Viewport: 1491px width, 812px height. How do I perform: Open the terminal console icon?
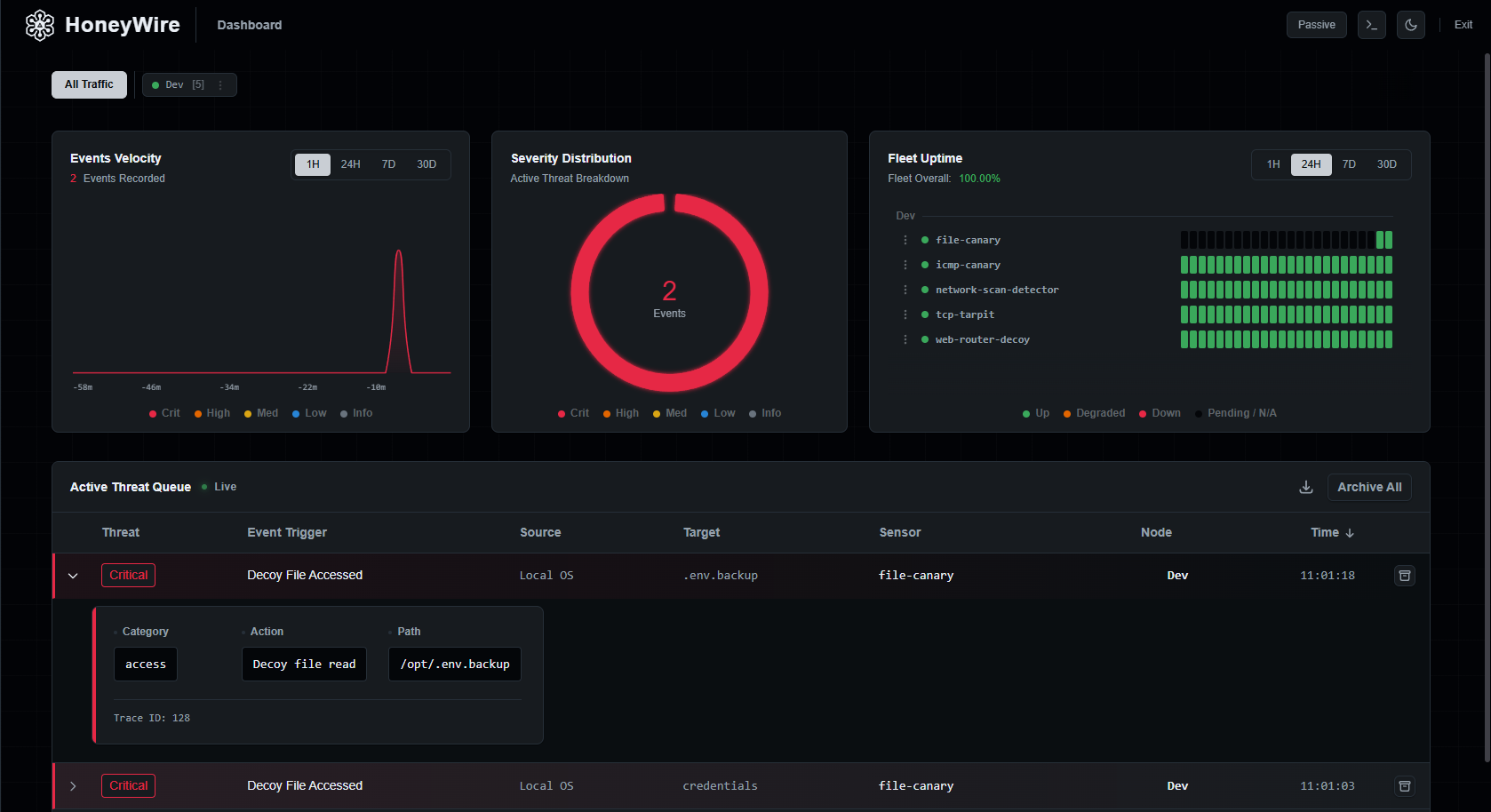tap(1371, 25)
